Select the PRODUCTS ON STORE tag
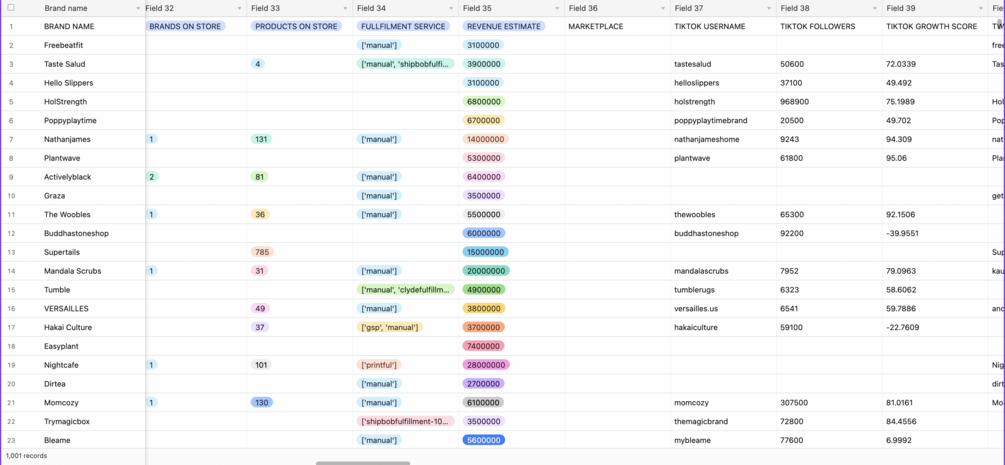The width and height of the screenshot is (1005, 465). pos(296,26)
